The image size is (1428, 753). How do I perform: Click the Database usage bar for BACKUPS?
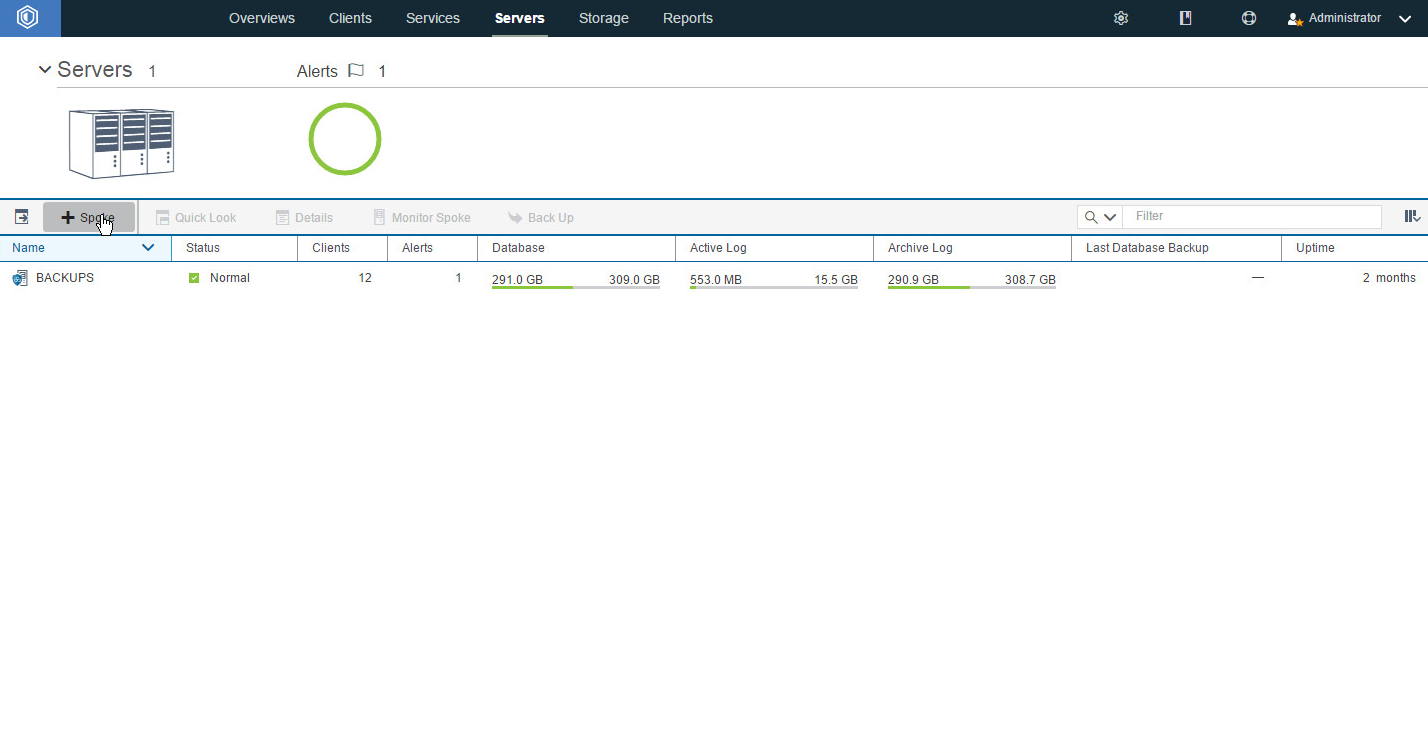[575, 287]
